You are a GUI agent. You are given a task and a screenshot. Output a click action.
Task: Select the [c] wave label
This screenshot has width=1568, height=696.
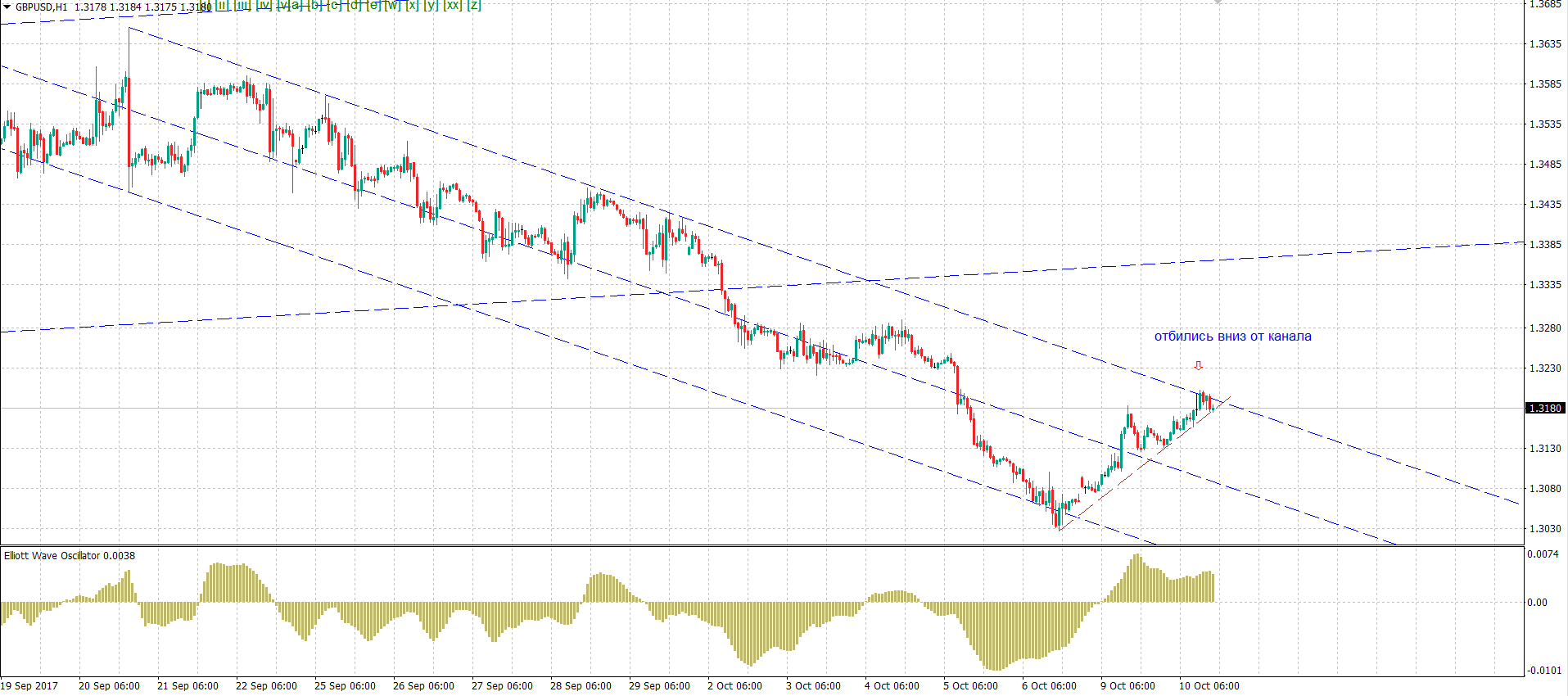334,6
